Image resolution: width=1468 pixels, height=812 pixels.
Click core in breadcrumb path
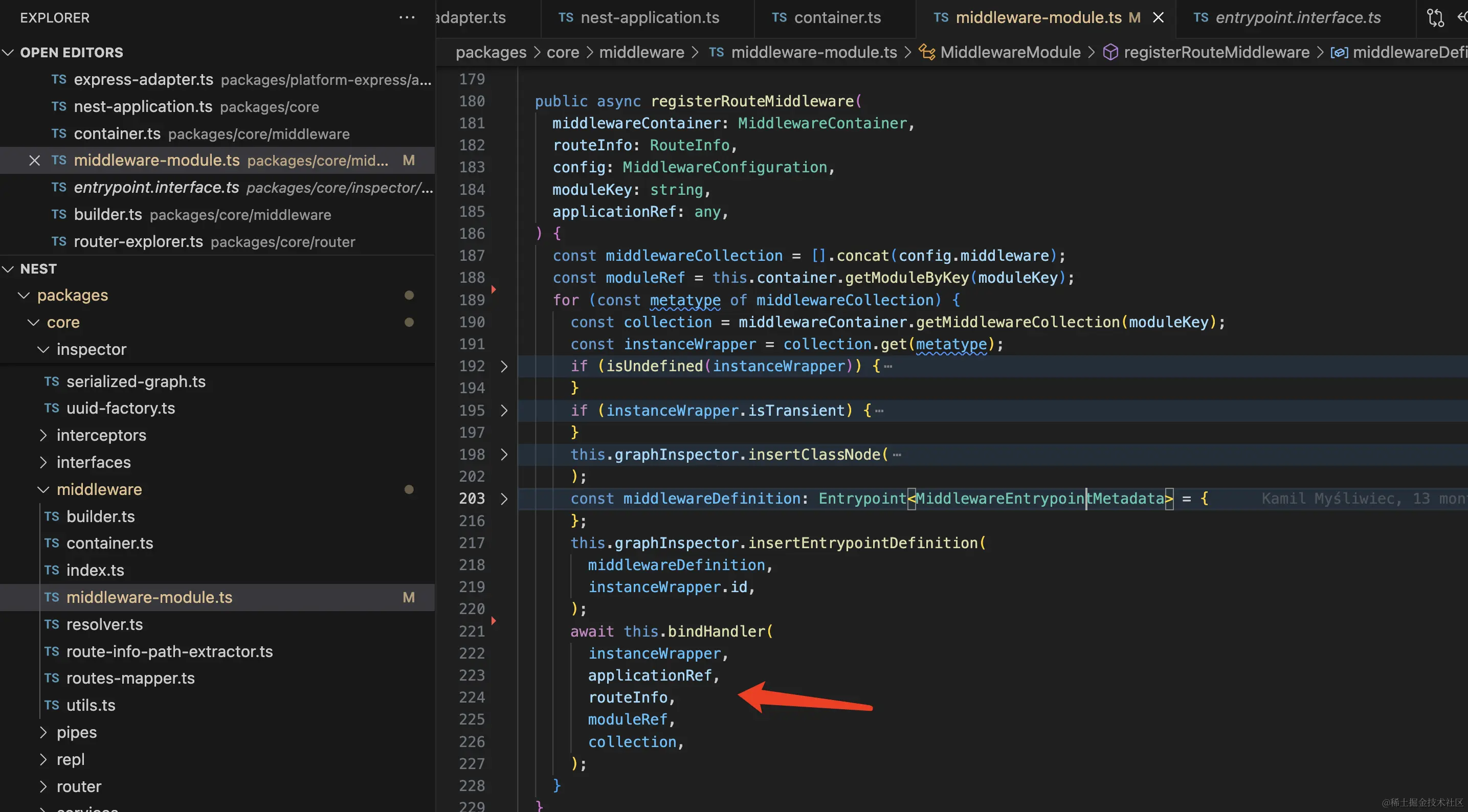click(x=563, y=53)
